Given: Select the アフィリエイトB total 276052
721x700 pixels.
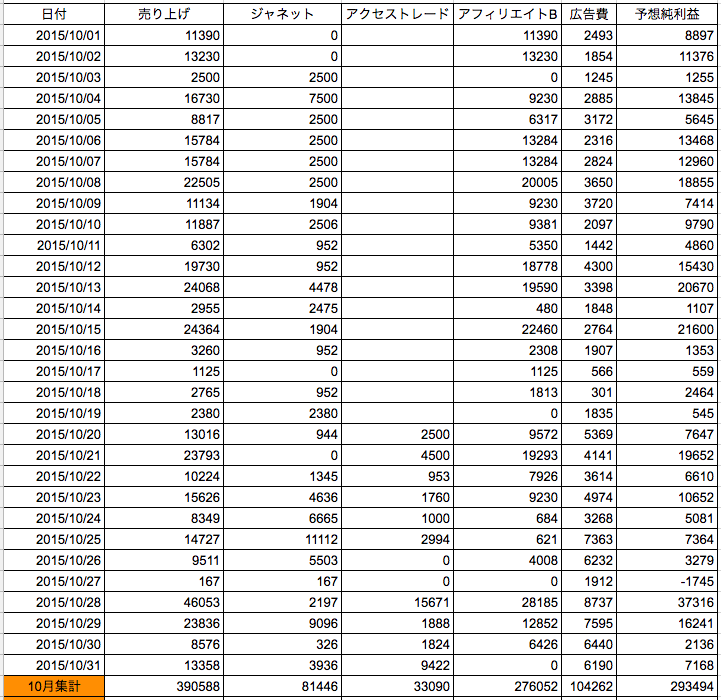Looking at the screenshot, I should pos(508,687).
